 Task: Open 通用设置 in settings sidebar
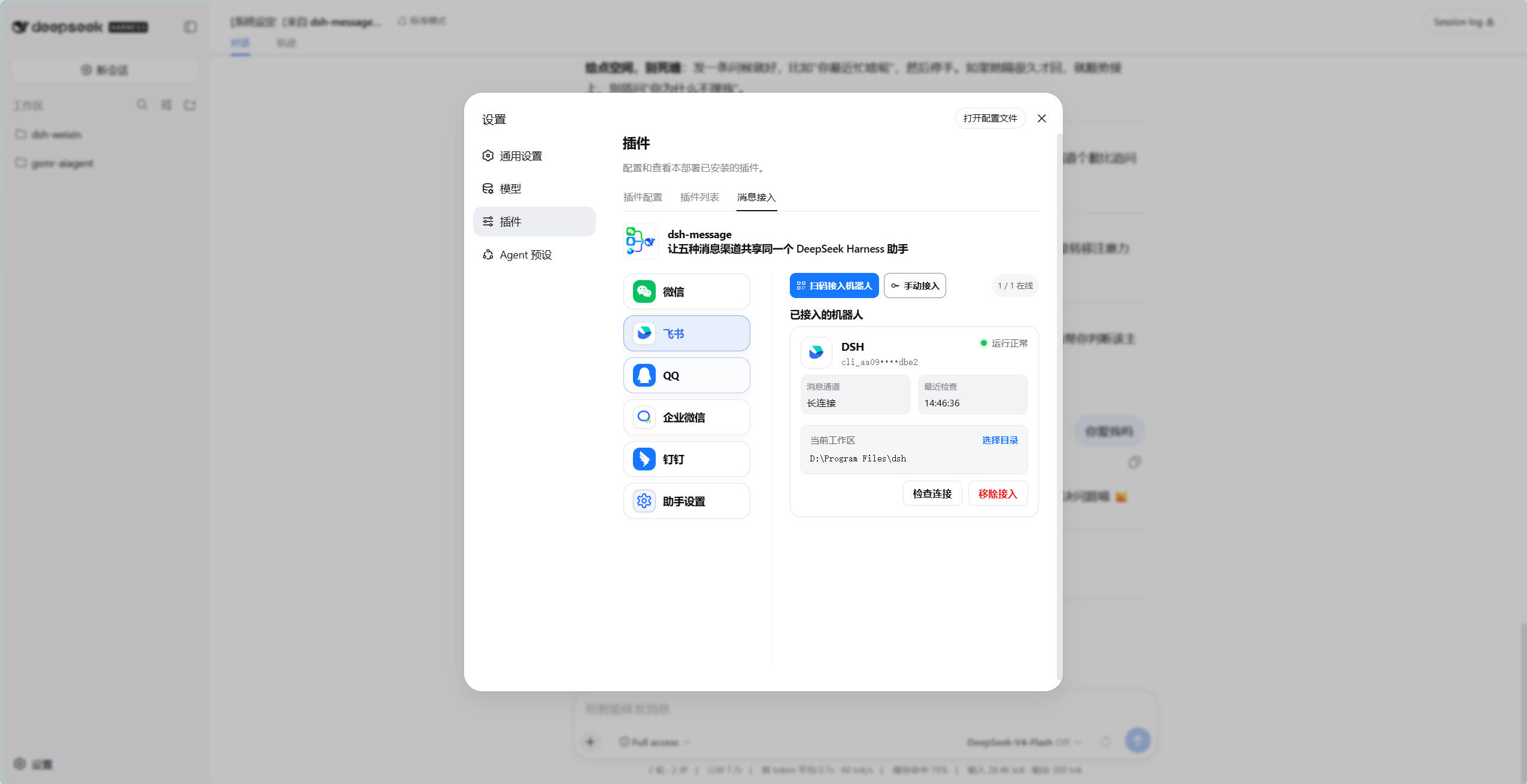534,156
